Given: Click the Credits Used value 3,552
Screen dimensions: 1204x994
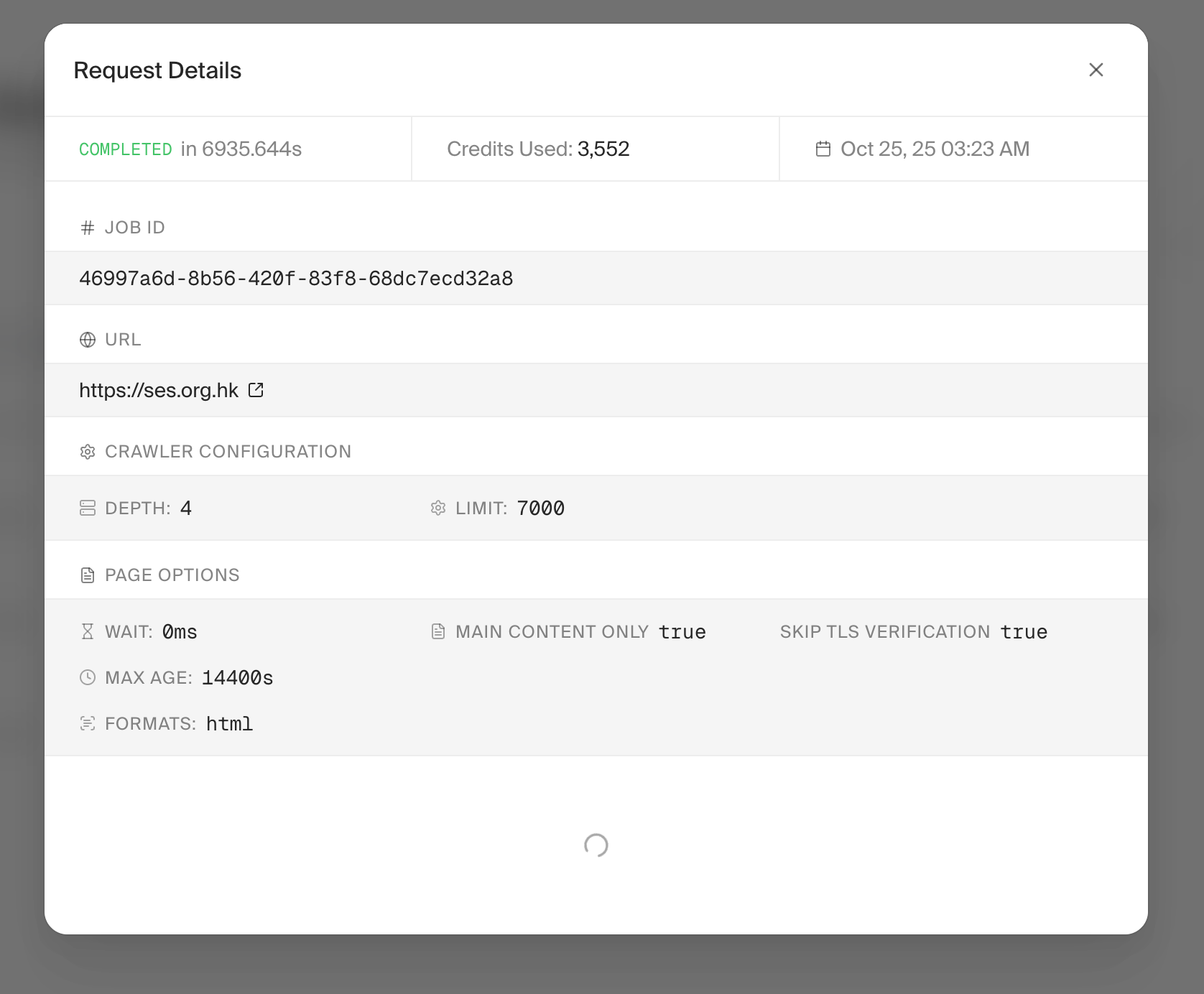Looking at the screenshot, I should tap(603, 149).
